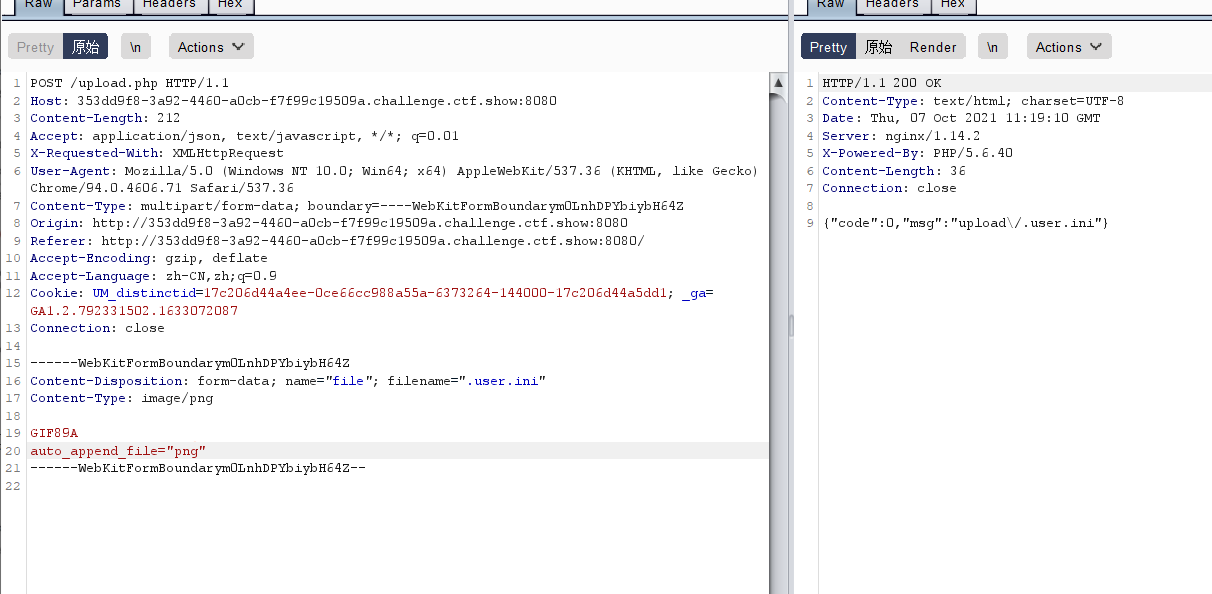Click X-Powered-By: PHP/5.6.40 line
Viewport: 1212px width, 594px height.
click(x=917, y=153)
